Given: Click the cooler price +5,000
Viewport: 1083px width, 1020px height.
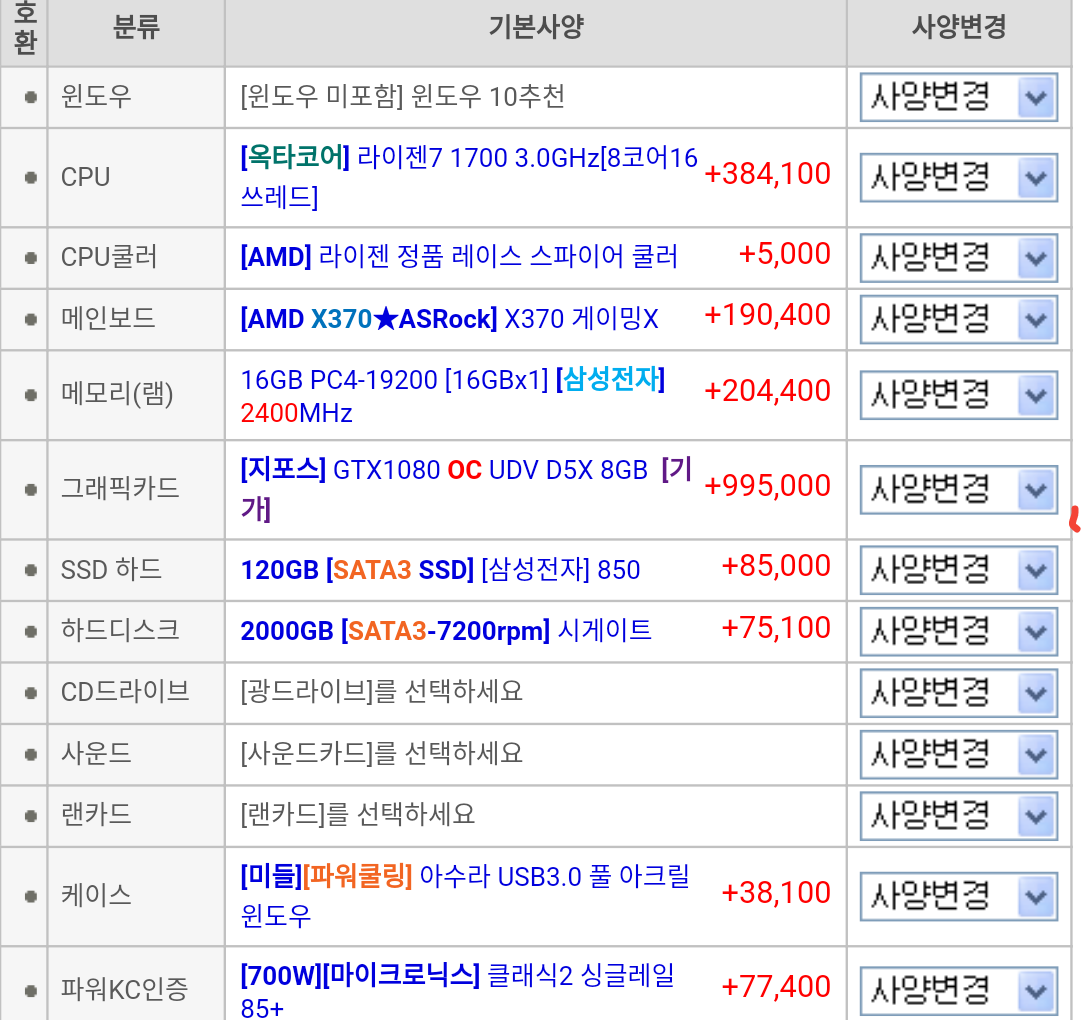Looking at the screenshot, I should click(x=785, y=253).
